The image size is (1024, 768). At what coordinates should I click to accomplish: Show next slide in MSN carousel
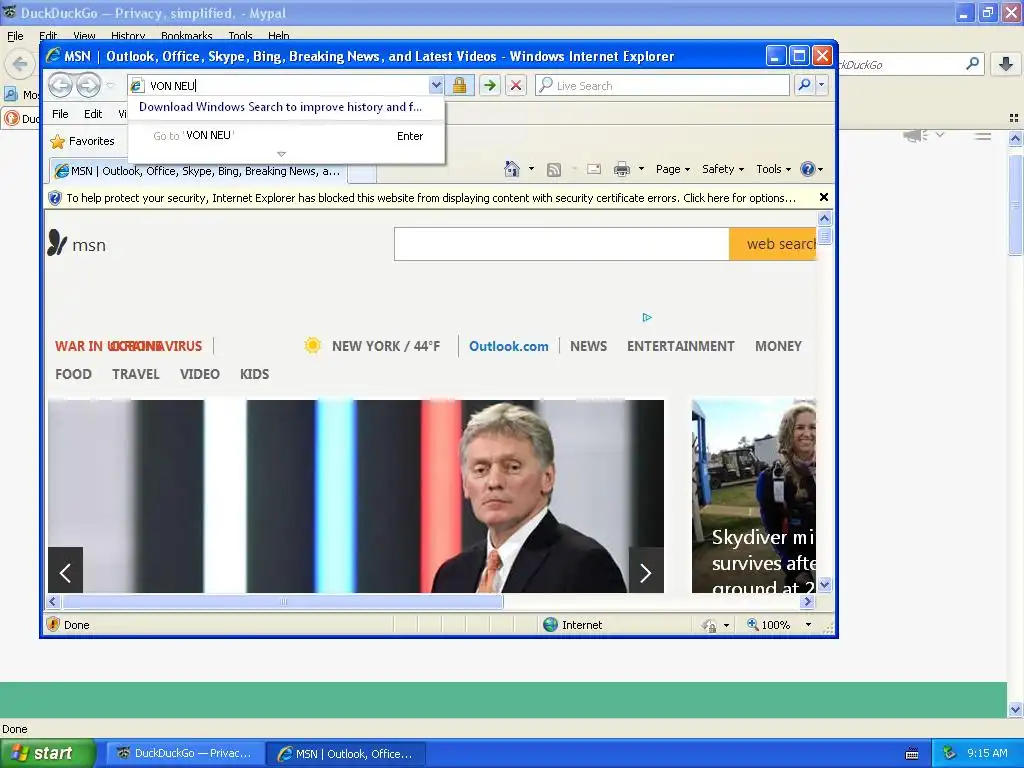pos(646,572)
